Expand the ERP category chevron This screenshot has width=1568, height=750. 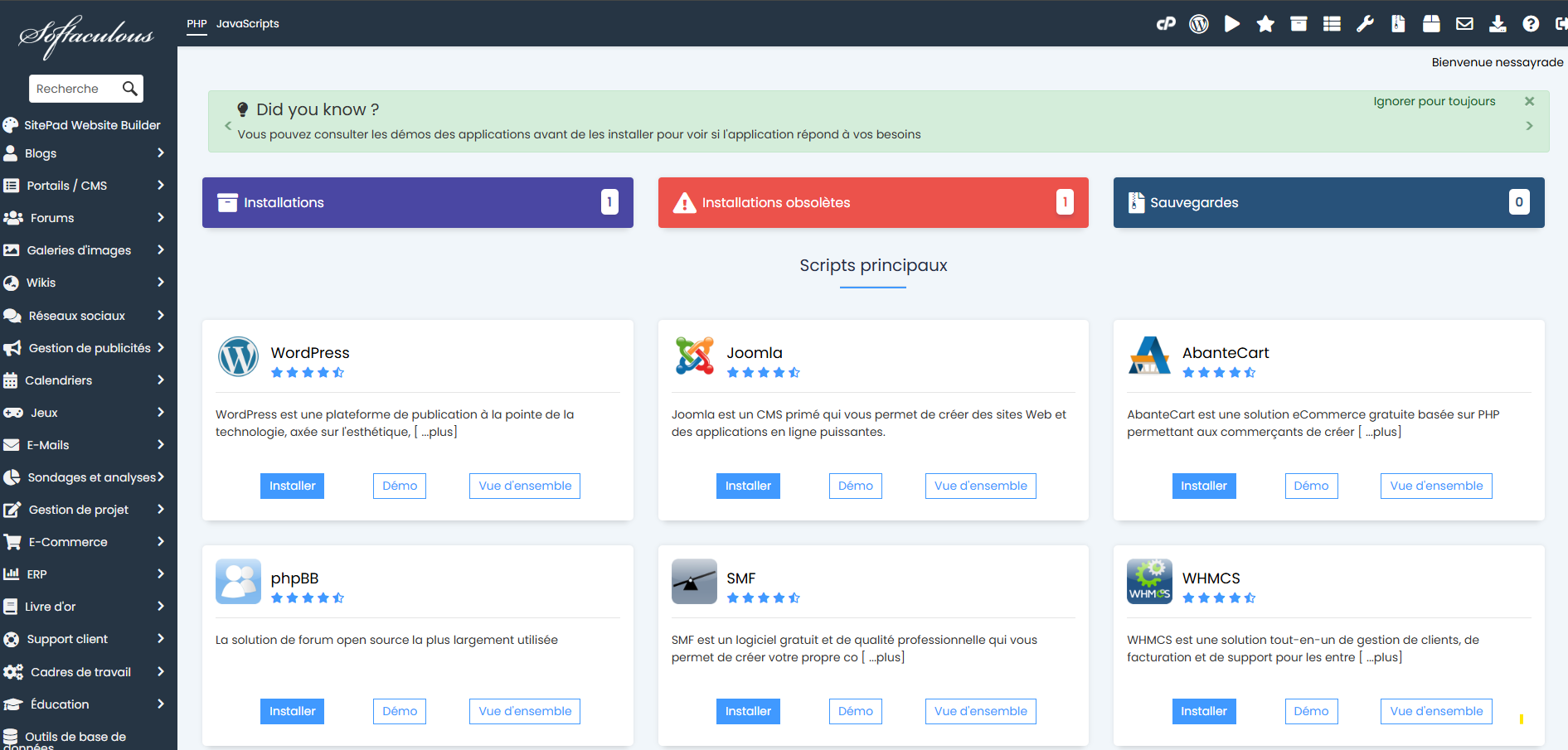click(161, 574)
